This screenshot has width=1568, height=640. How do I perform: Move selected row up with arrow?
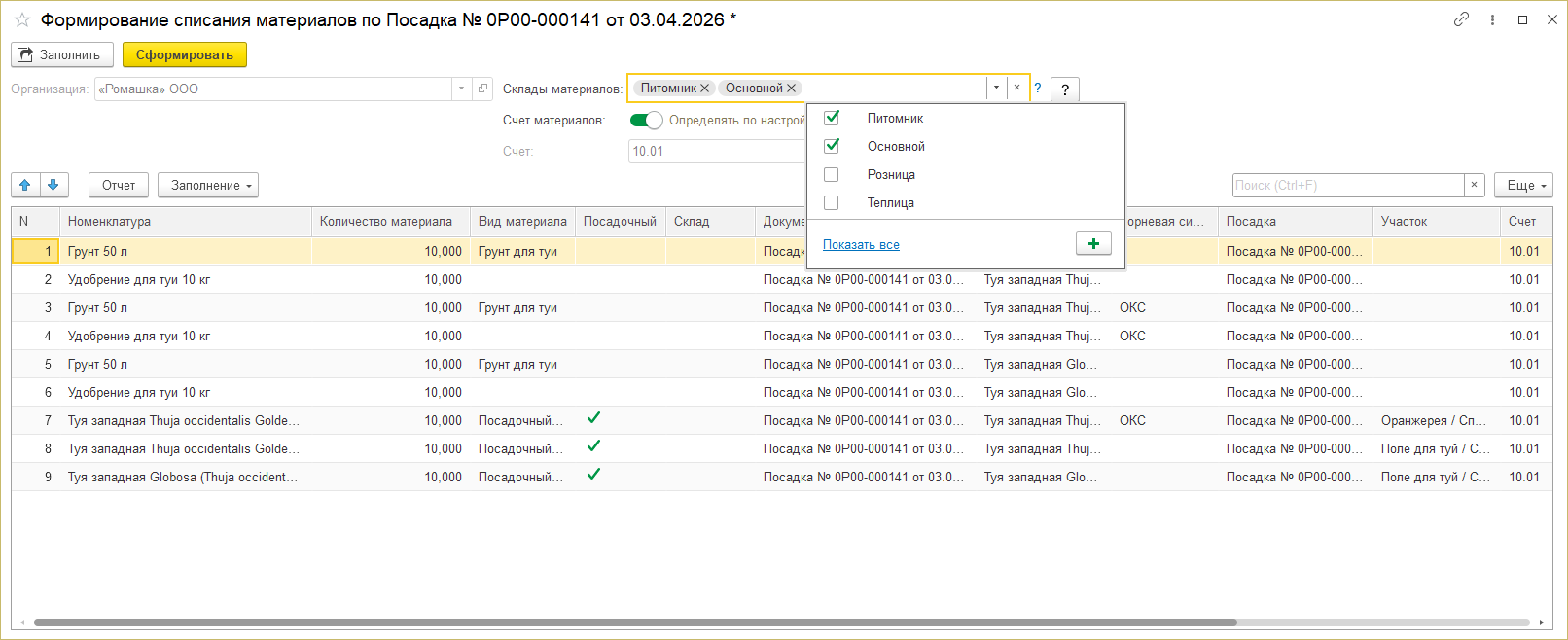click(25, 185)
